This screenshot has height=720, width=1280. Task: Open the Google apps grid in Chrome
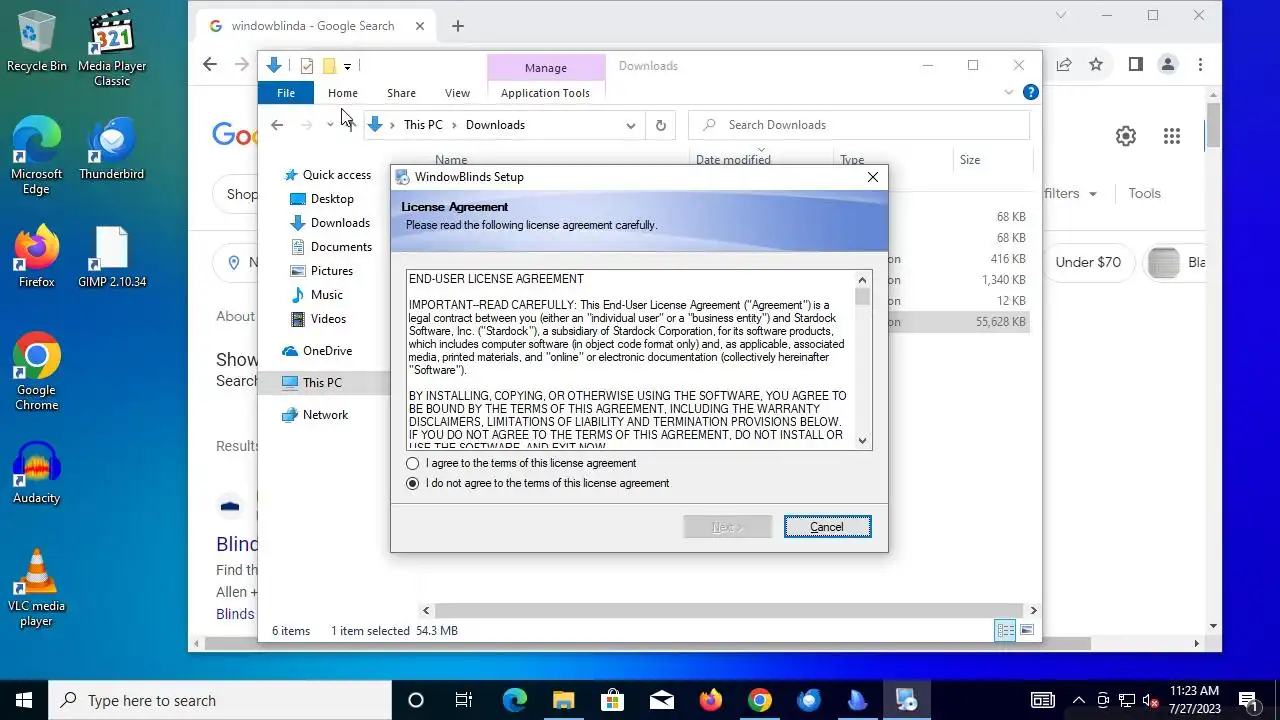pos(1172,136)
